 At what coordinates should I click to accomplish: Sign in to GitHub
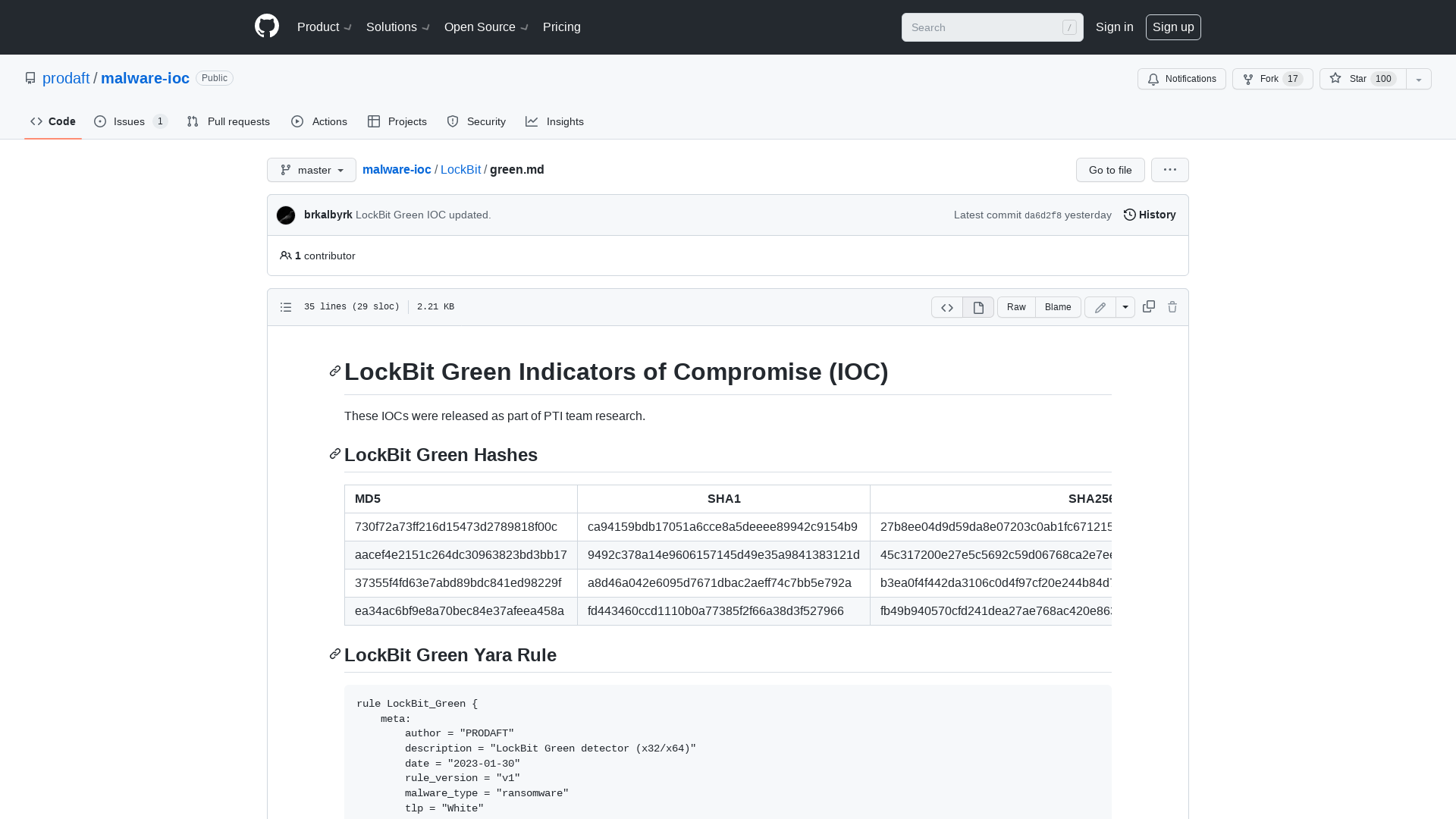coord(1115,27)
